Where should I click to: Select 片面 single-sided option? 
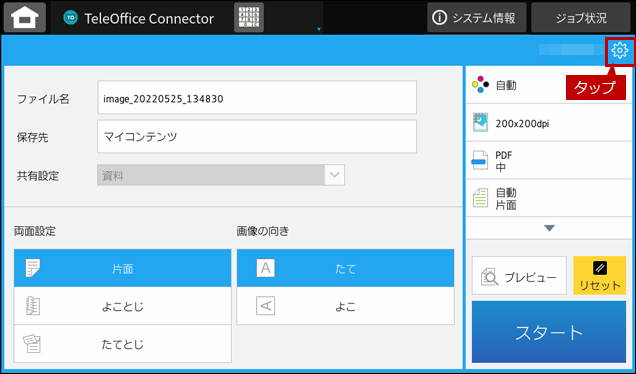[x=122, y=268]
